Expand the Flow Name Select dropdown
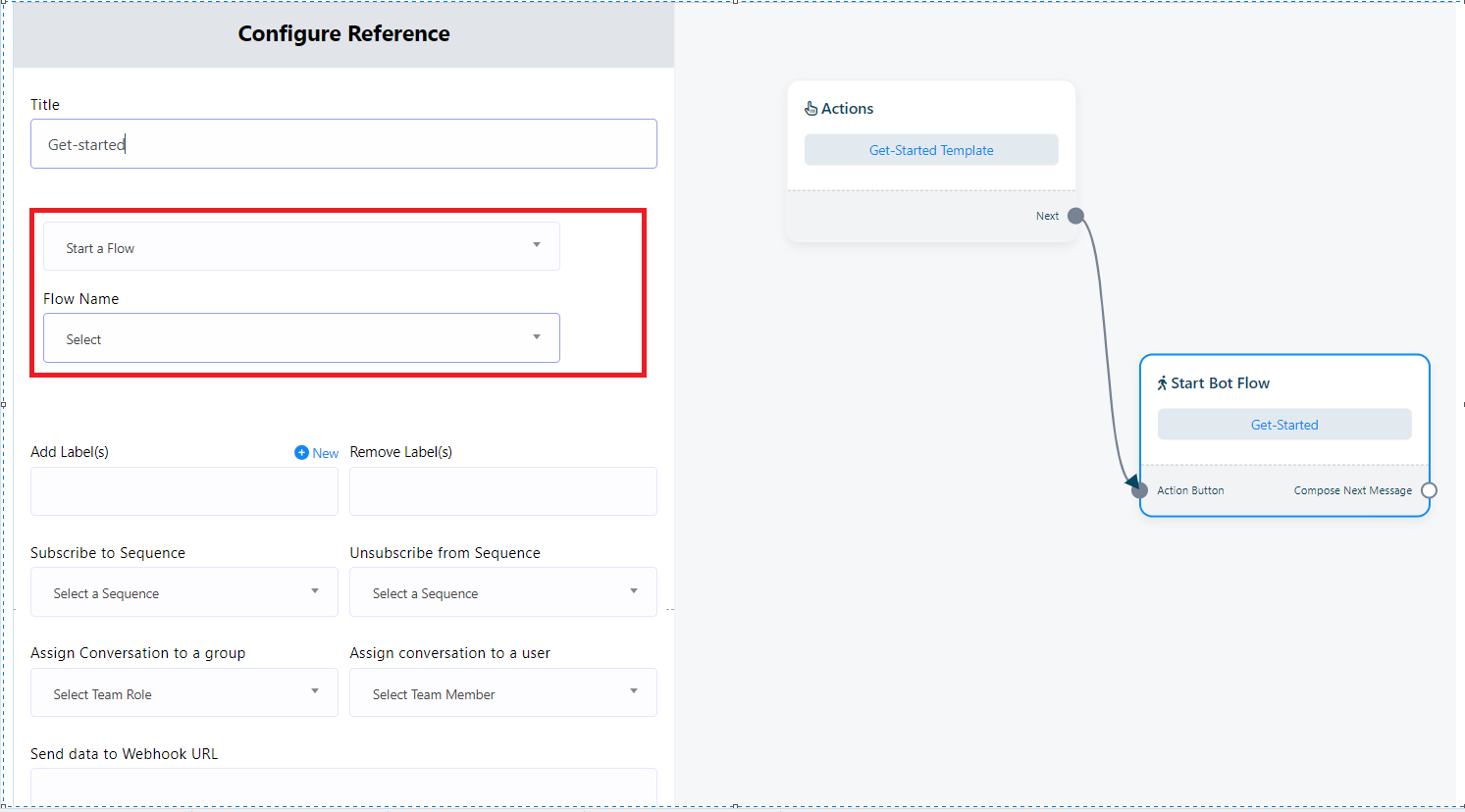This screenshot has width=1465, height=812. coord(301,338)
